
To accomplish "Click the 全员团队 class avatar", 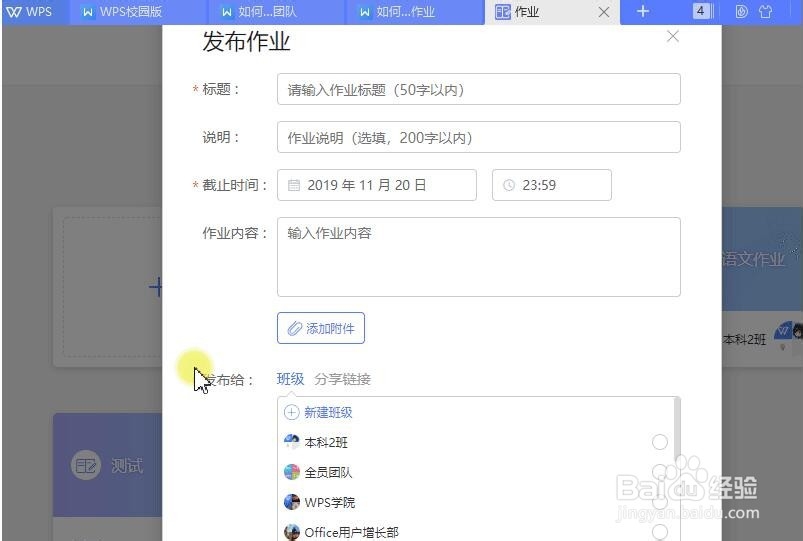I will [x=292, y=472].
